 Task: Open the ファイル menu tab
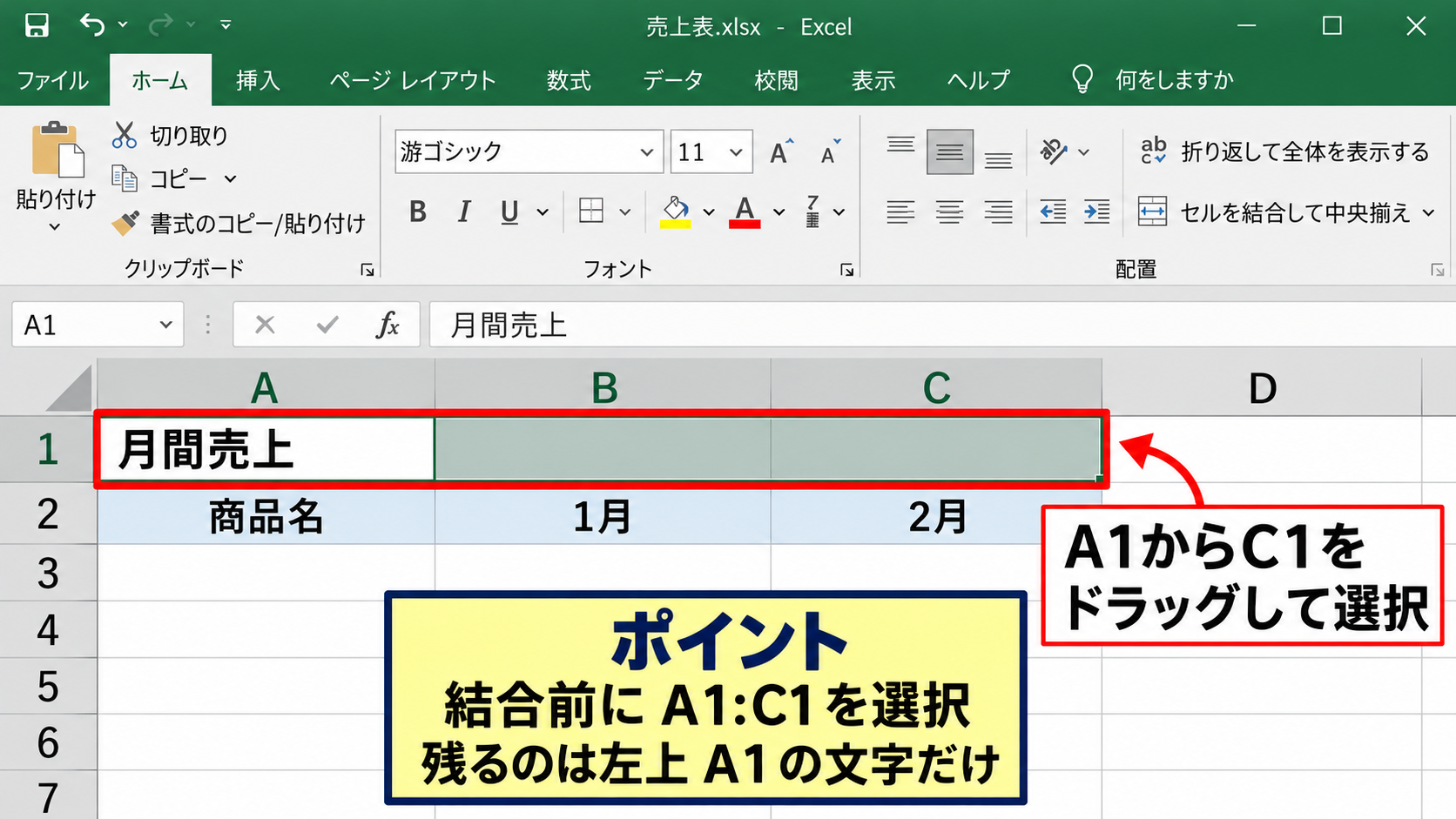53,80
